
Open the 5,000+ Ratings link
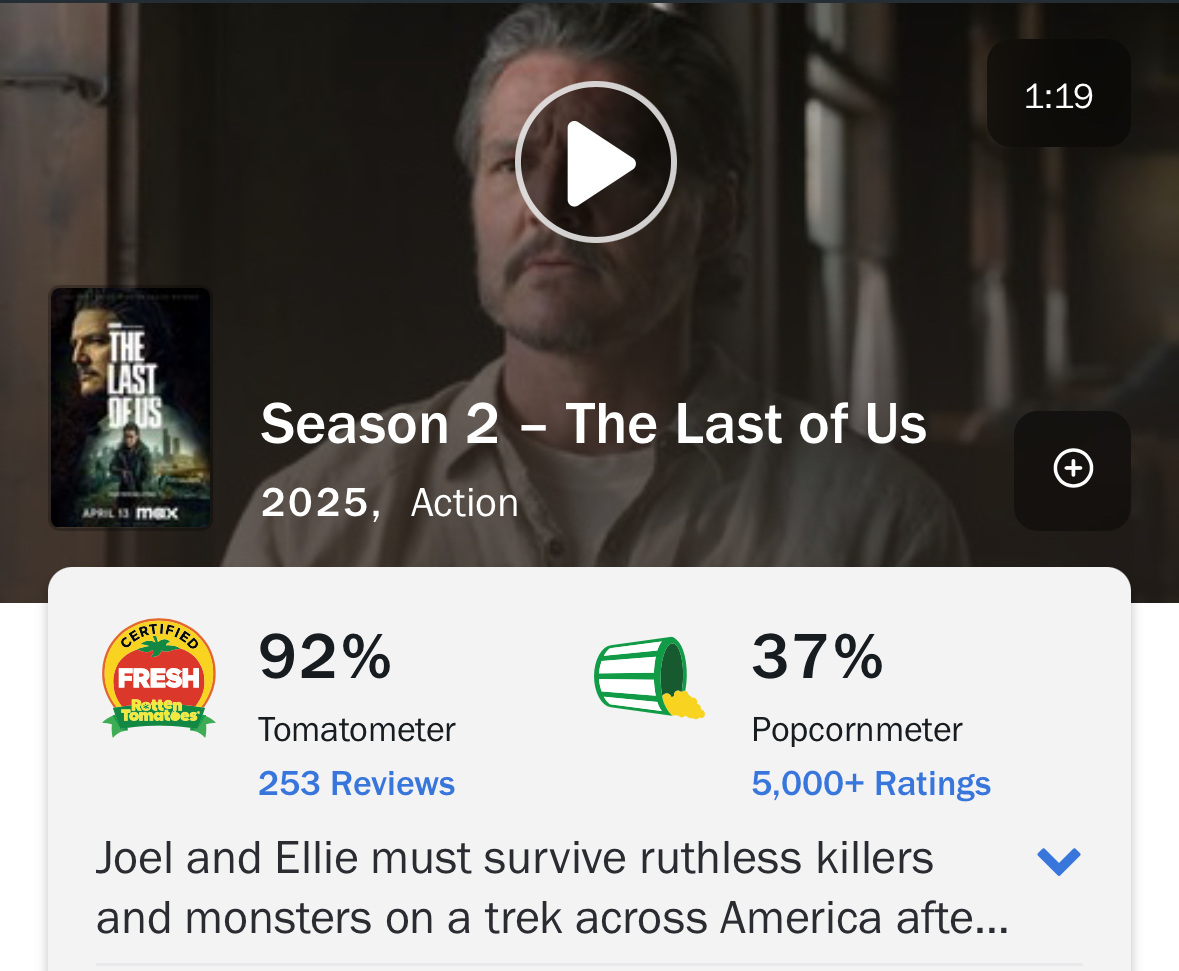coord(871,783)
